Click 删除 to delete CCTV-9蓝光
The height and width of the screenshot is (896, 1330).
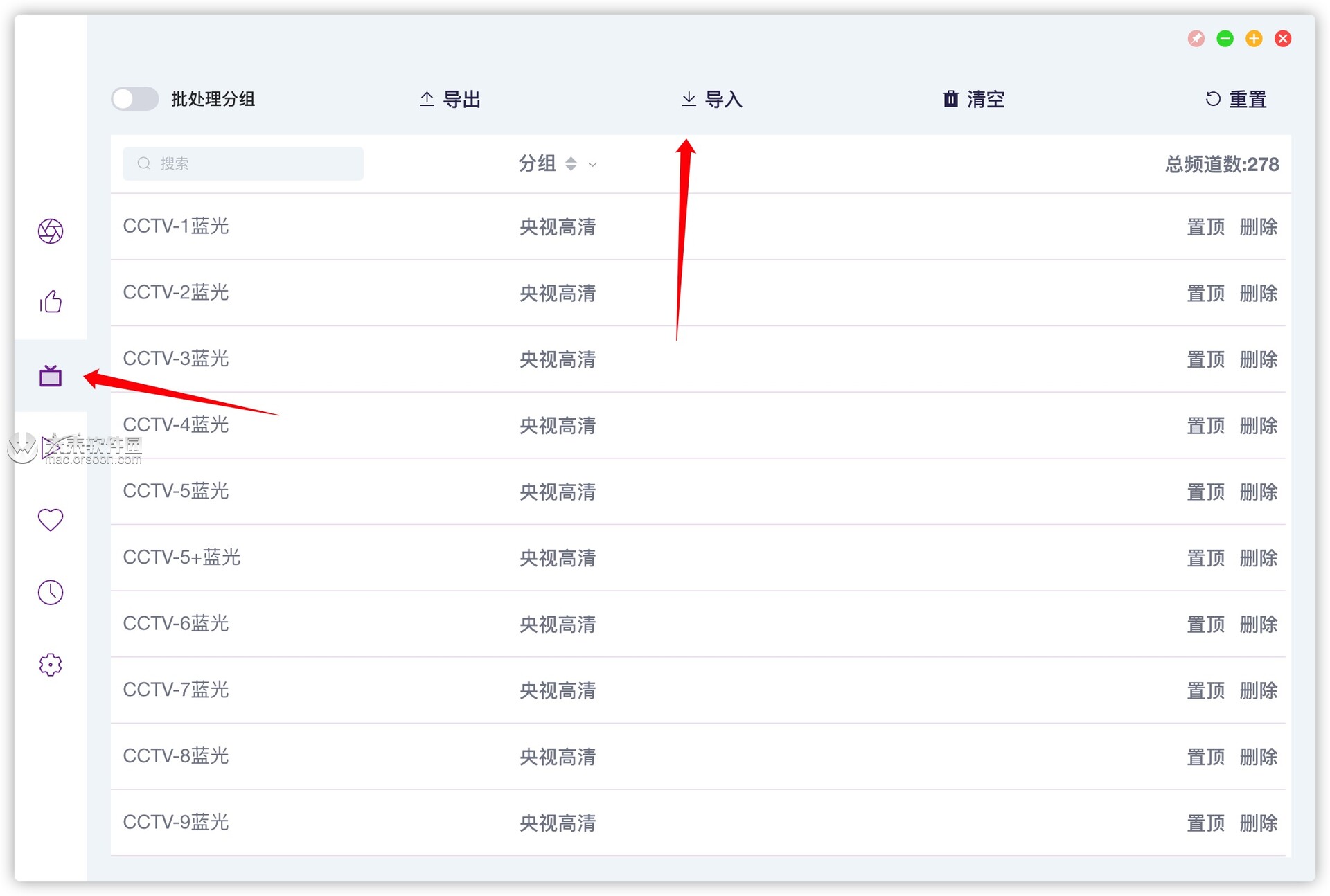tap(1258, 822)
